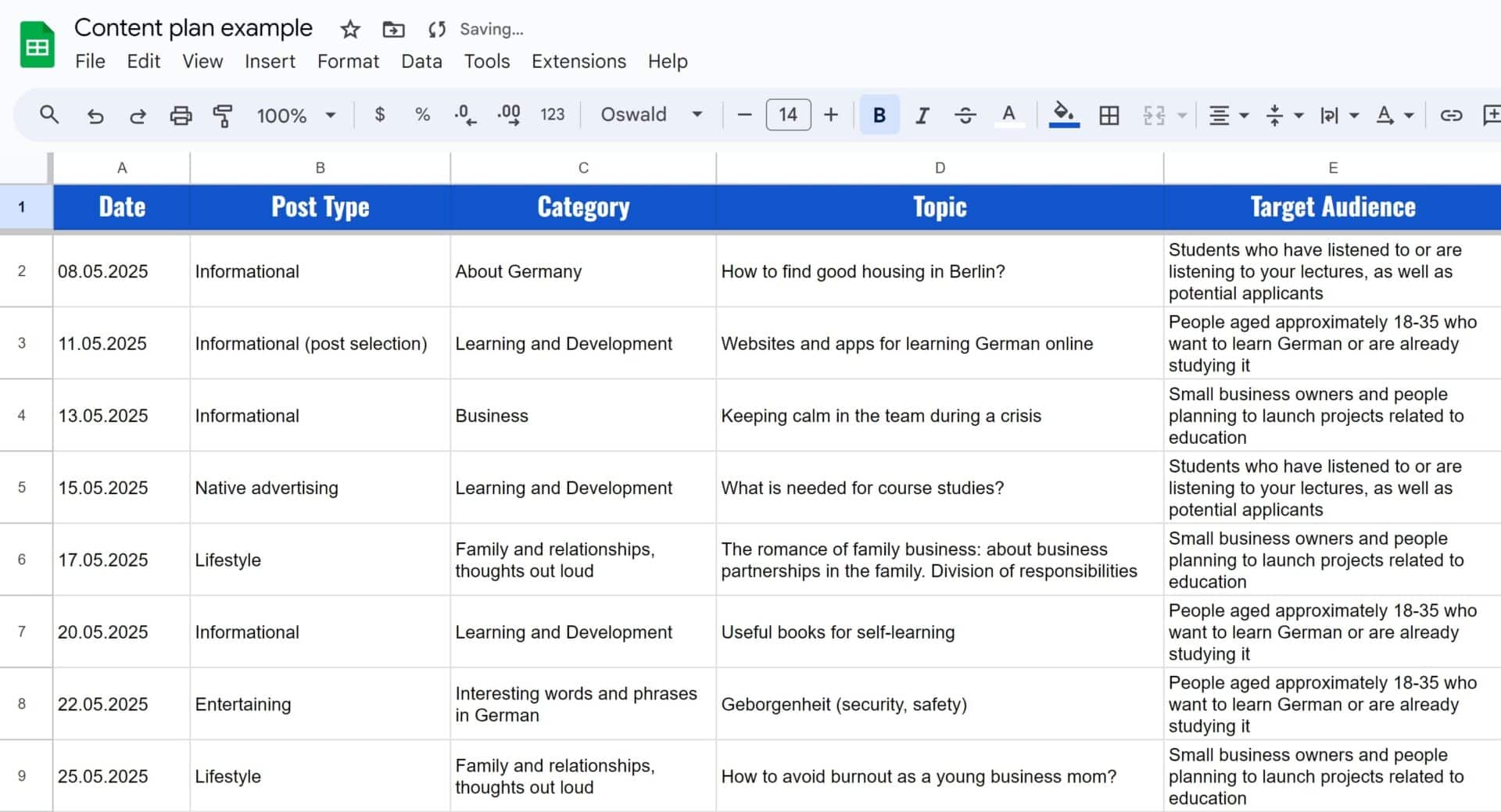Format selection as percent
Image resolution: width=1501 pixels, height=812 pixels.
click(x=422, y=115)
